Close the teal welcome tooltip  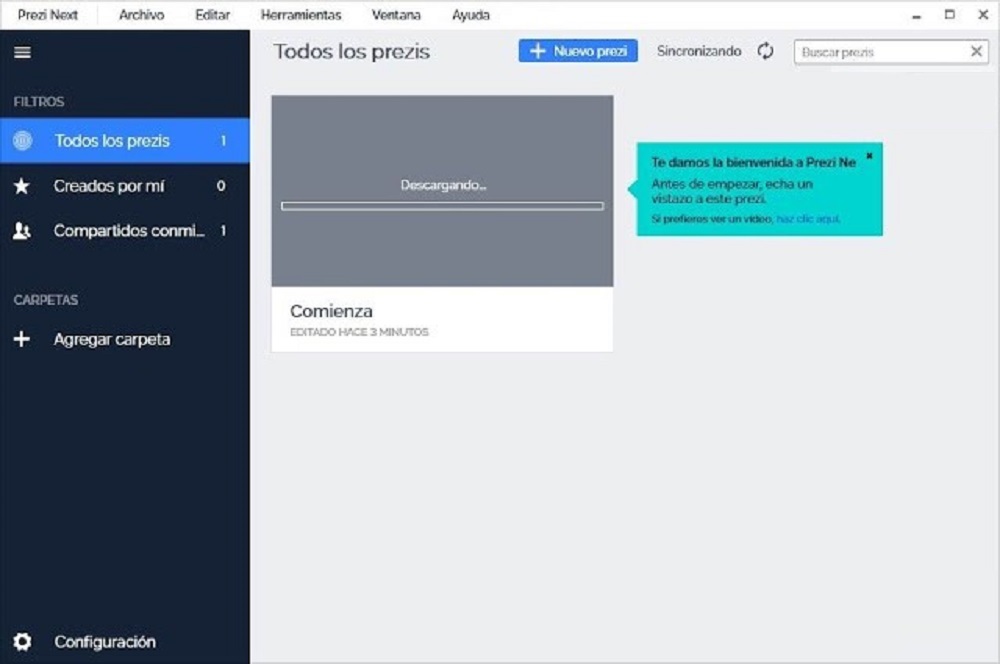869,156
